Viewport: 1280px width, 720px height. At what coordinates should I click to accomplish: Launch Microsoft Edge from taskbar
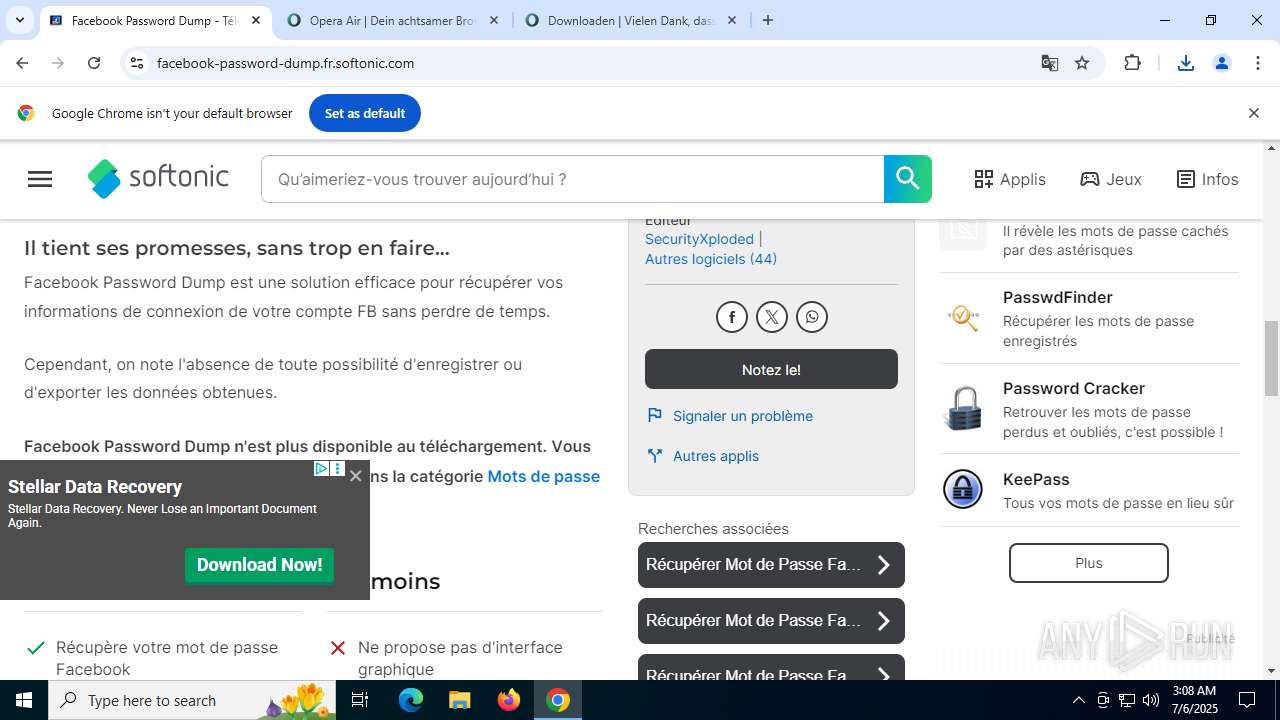tap(411, 700)
